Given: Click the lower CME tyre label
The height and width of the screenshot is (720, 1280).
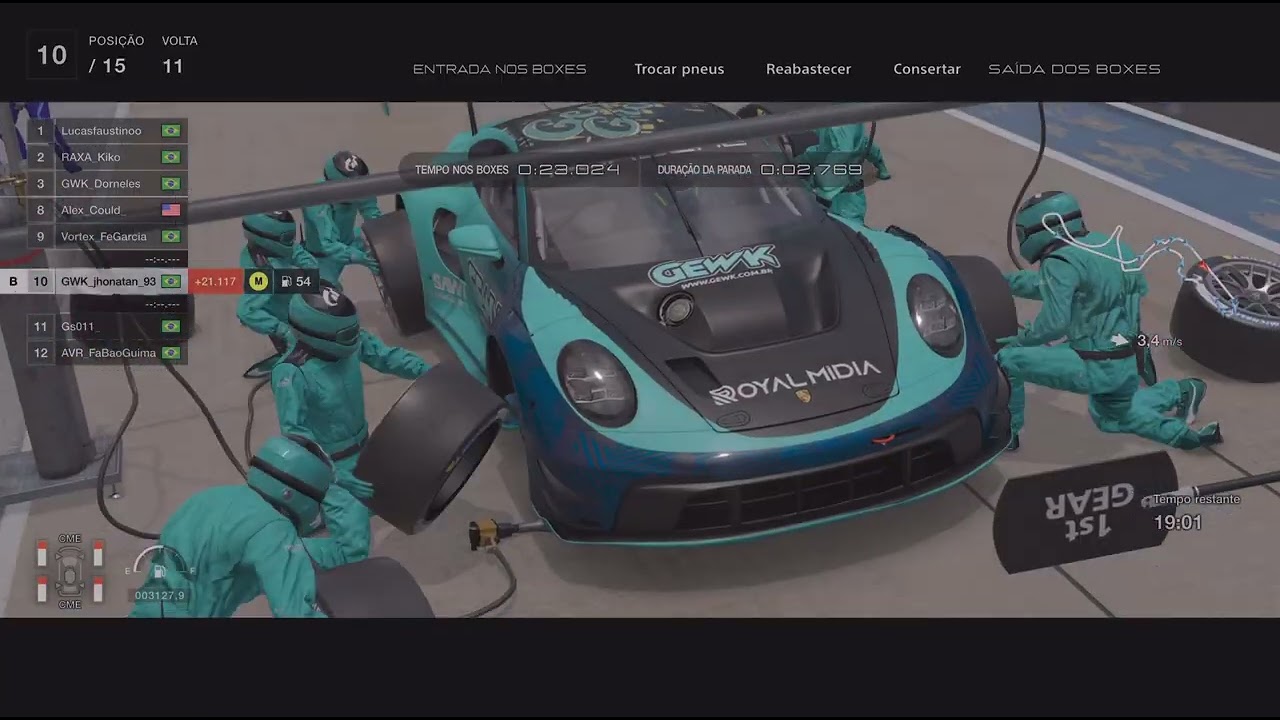Looking at the screenshot, I should click(x=69, y=605).
